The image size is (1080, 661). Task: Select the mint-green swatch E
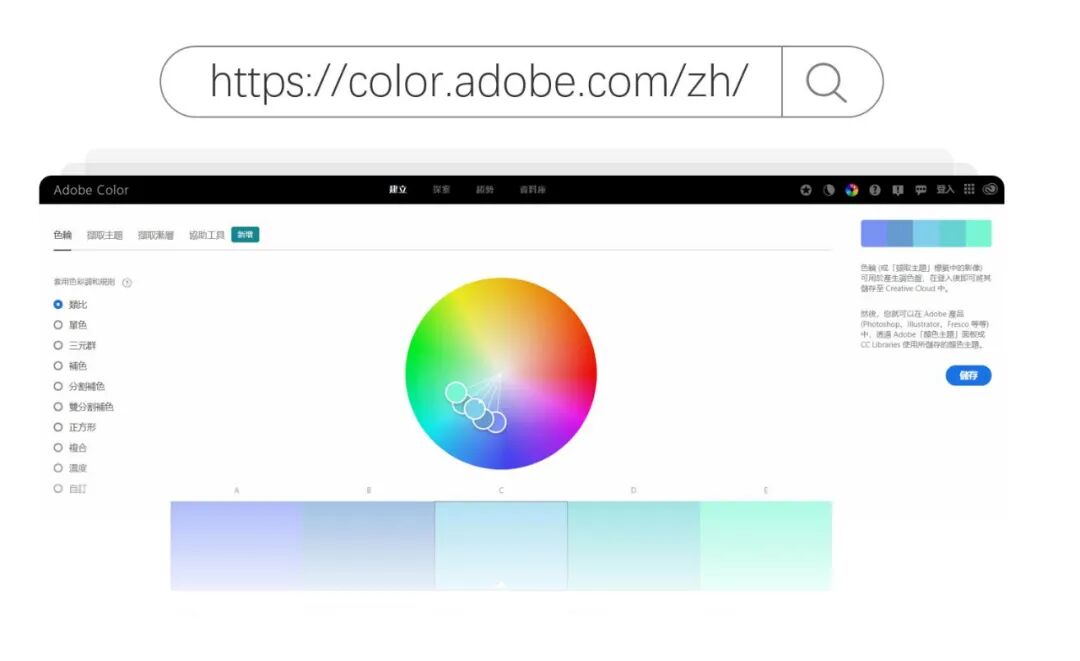click(766, 545)
